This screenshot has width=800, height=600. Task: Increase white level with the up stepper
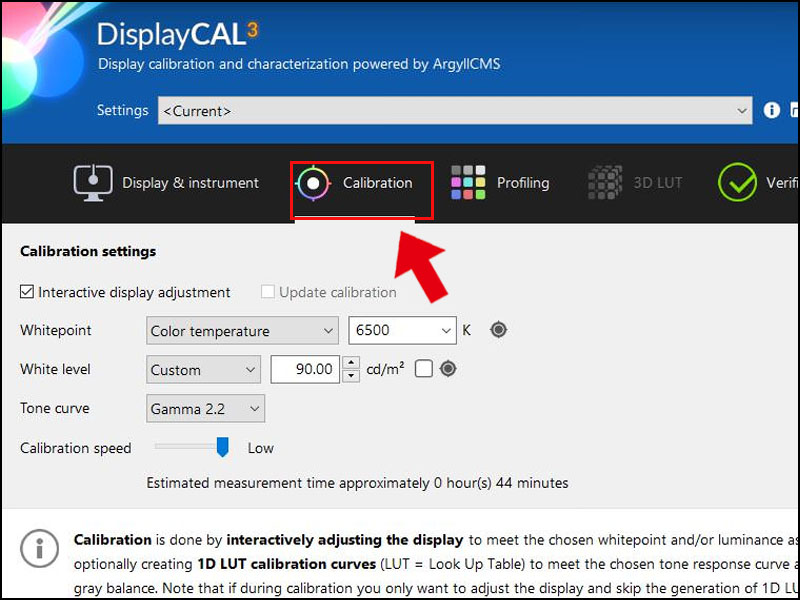351,363
